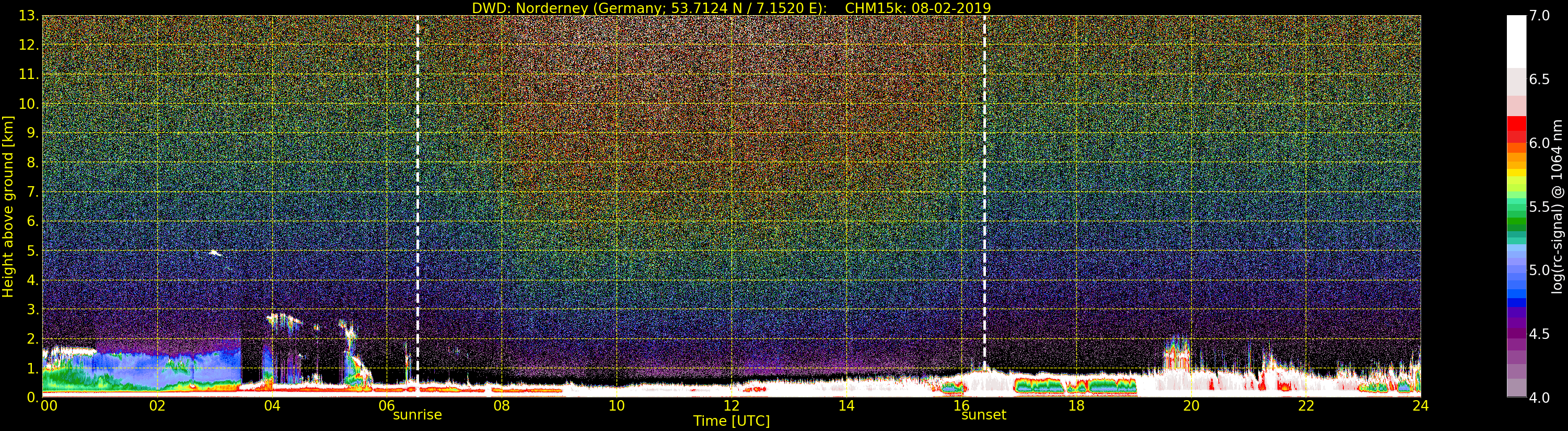The image size is (1568, 431).
Task: Click the colorbar tick value 7.0
Action: 1539,15
